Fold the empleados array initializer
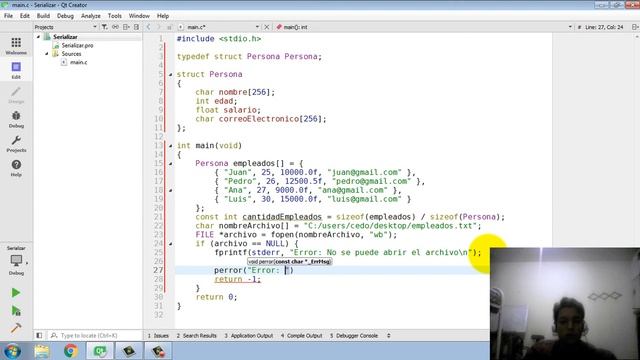The image size is (640, 360). click(x=170, y=164)
